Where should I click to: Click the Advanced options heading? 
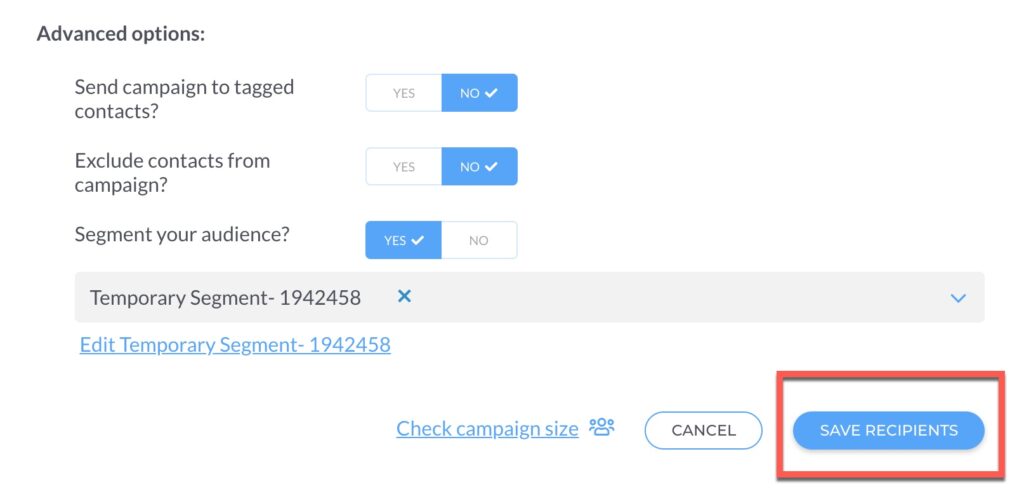(x=121, y=34)
